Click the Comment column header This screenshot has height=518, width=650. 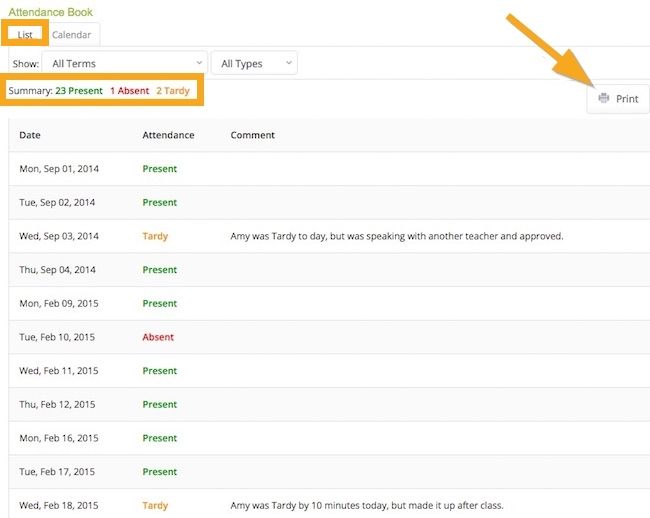tap(252, 135)
